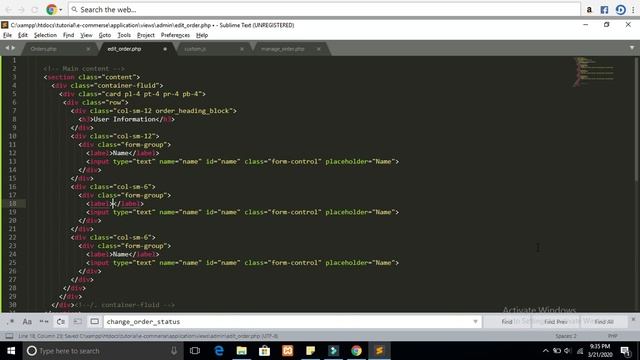Open the Project menu
The width and height of the screenshot is (640, 360).
(x=146, y=35)
